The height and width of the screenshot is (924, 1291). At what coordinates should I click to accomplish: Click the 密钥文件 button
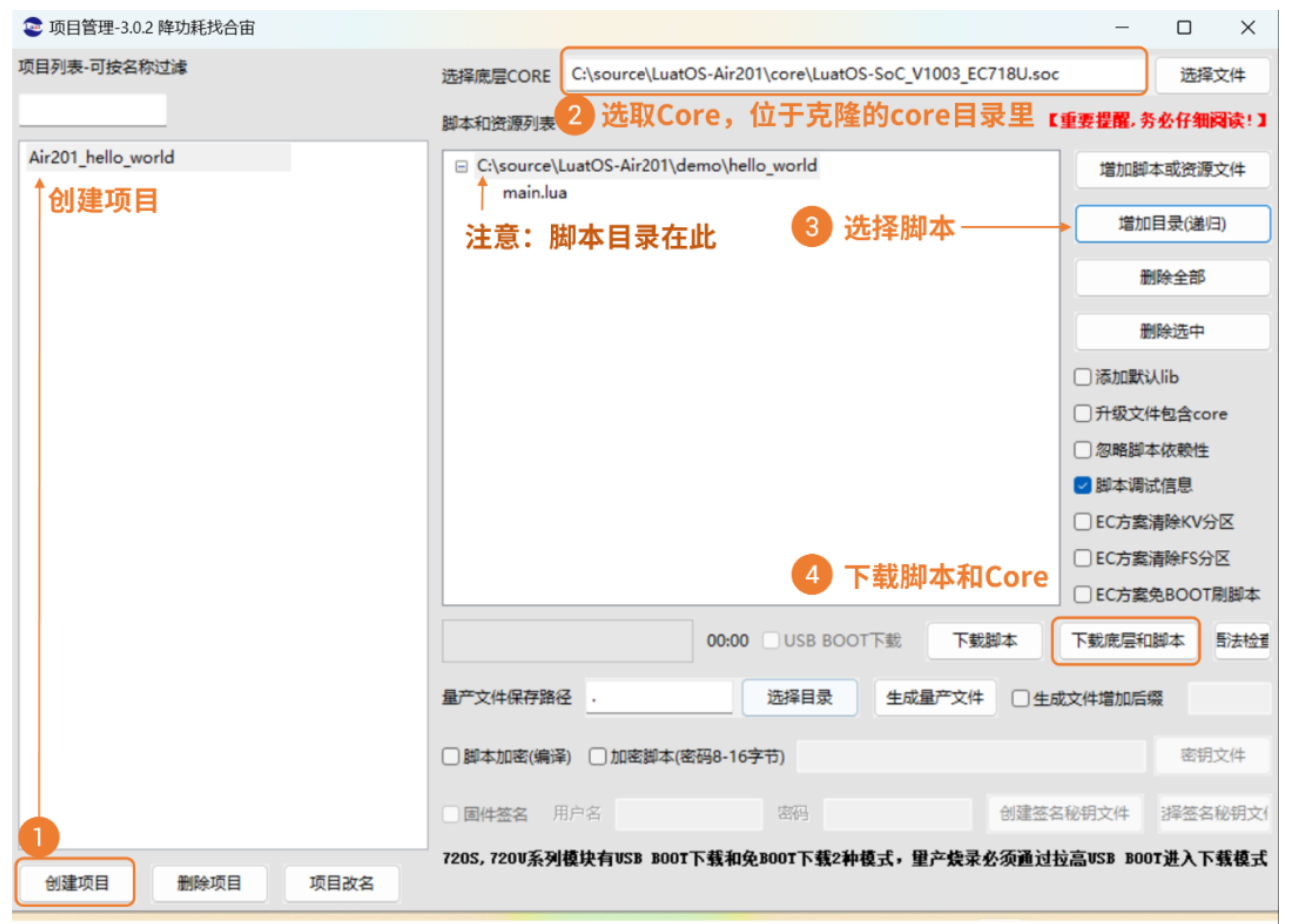[x=1212, y=756]
